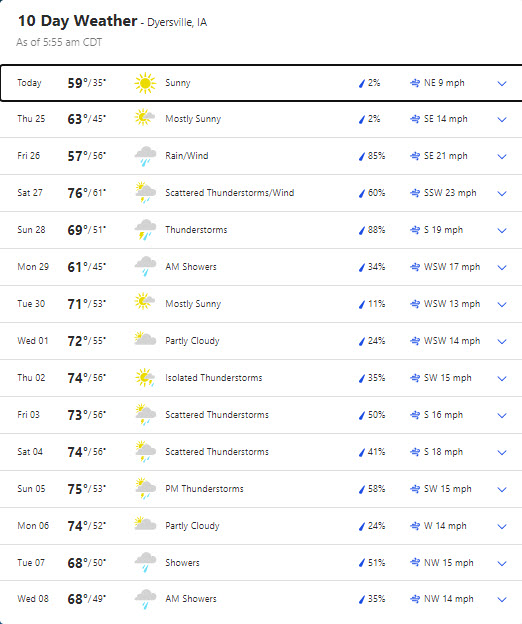The width and height of the screenshot is (522, 624).
Task: Click the AM Showers icon for Mon 29
Action: [x=145, y=266]
